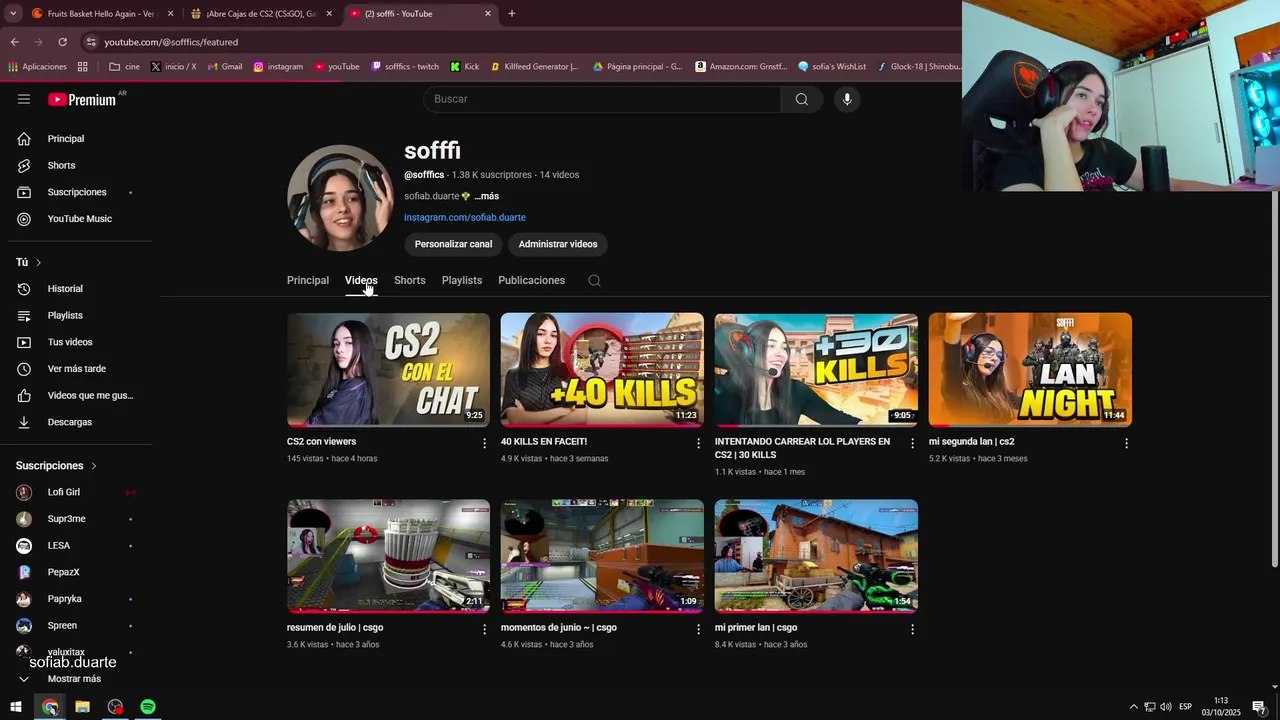Image resolution: width=1280 pixels, height=720 pixels.
Task: Activate voice search microphone
Action: pyautogui.click(x=847, y=99)
